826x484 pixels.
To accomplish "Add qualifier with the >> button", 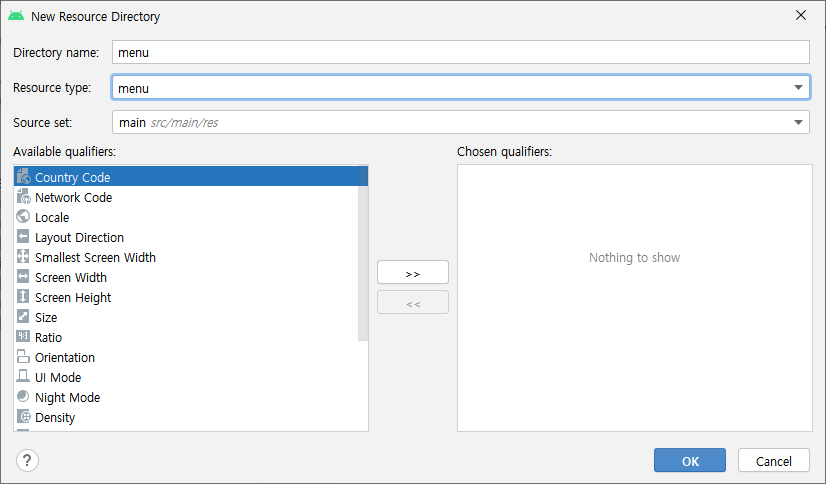I will coord(412,272).
